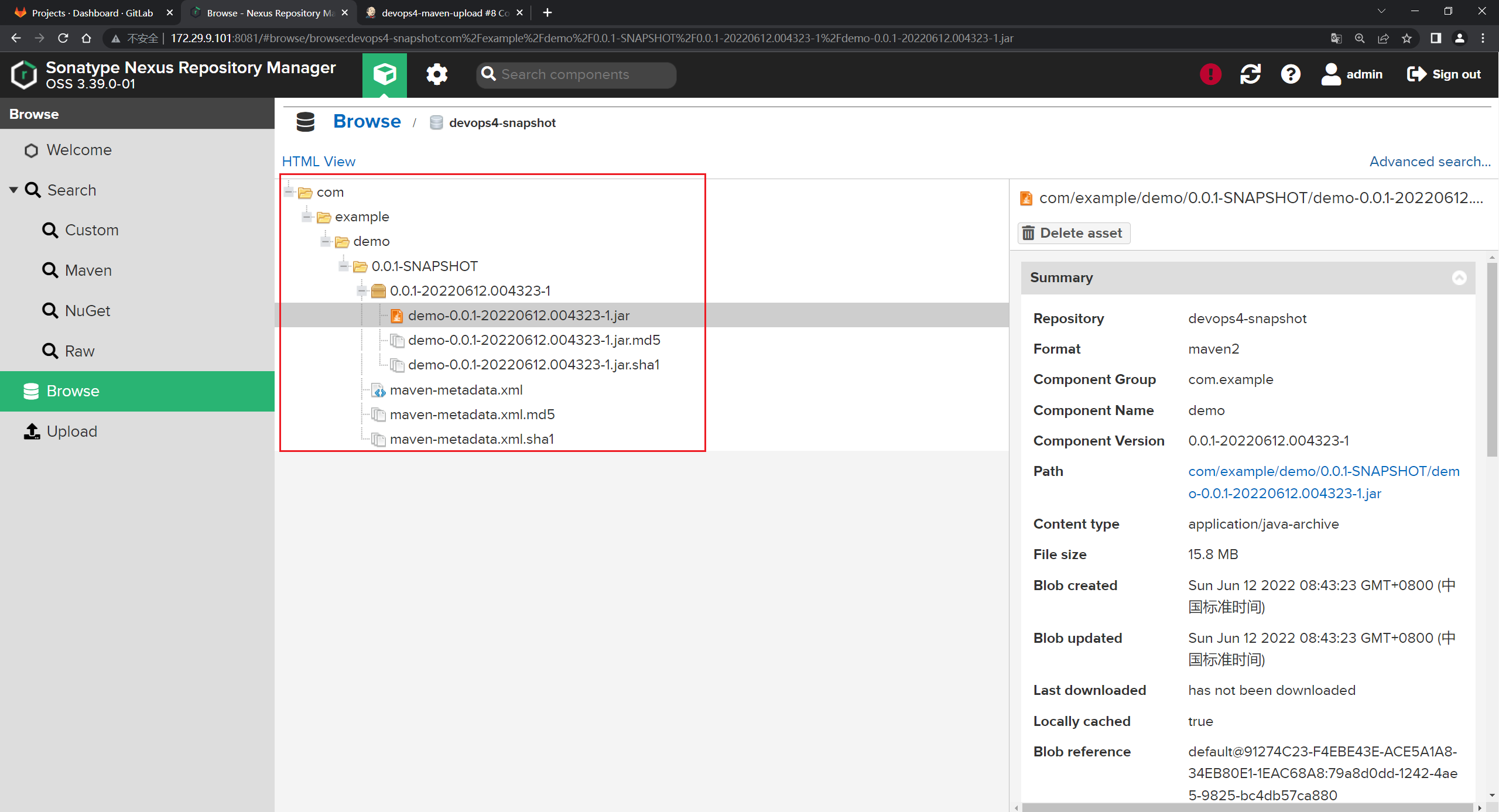
Task: Open the help question mark icon
Action: pos(1291,74)
